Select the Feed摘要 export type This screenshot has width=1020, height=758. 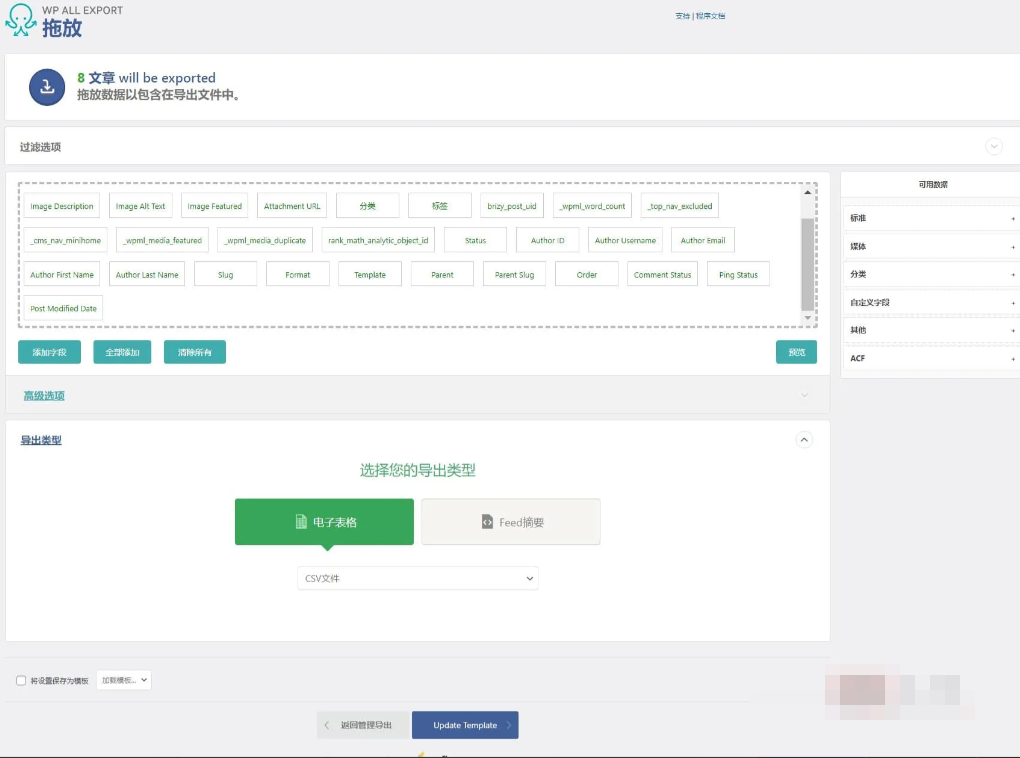[x=511, y=522]
